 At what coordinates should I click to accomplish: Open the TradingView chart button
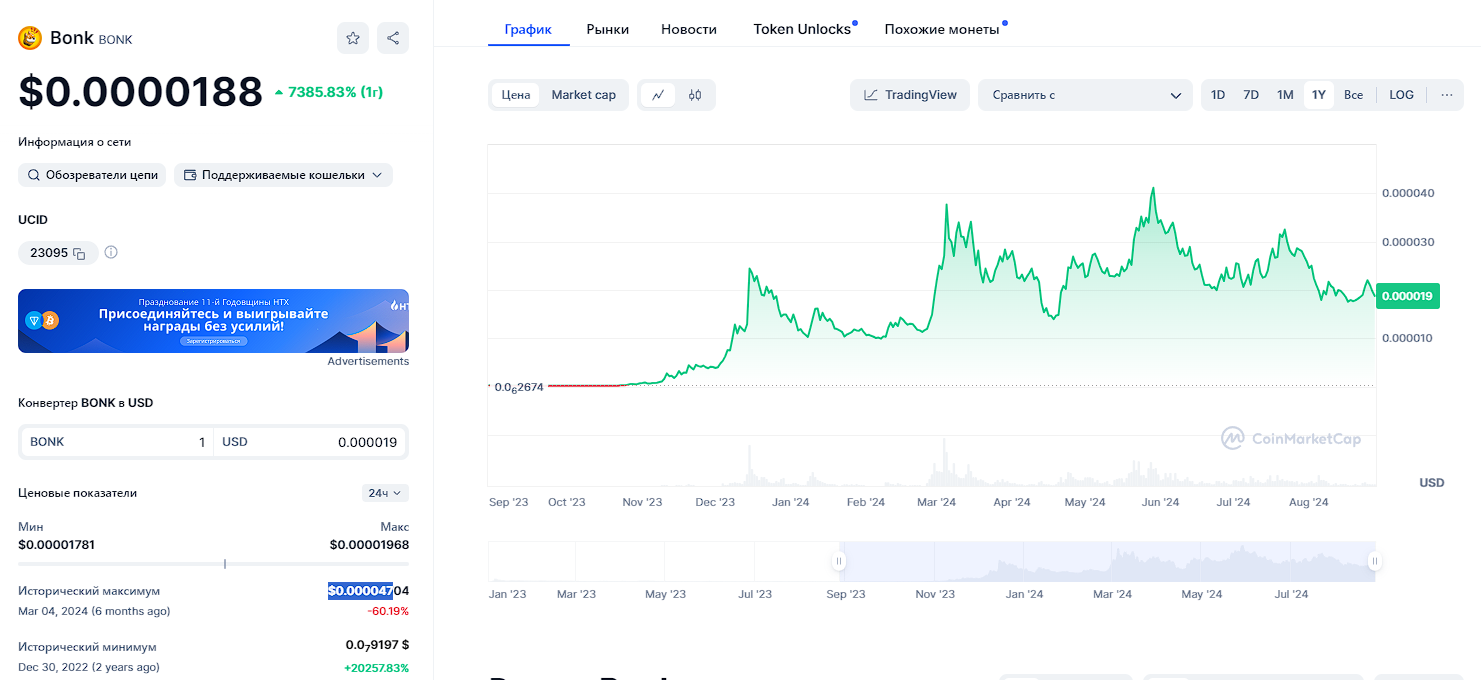click(x=910, y=95)
